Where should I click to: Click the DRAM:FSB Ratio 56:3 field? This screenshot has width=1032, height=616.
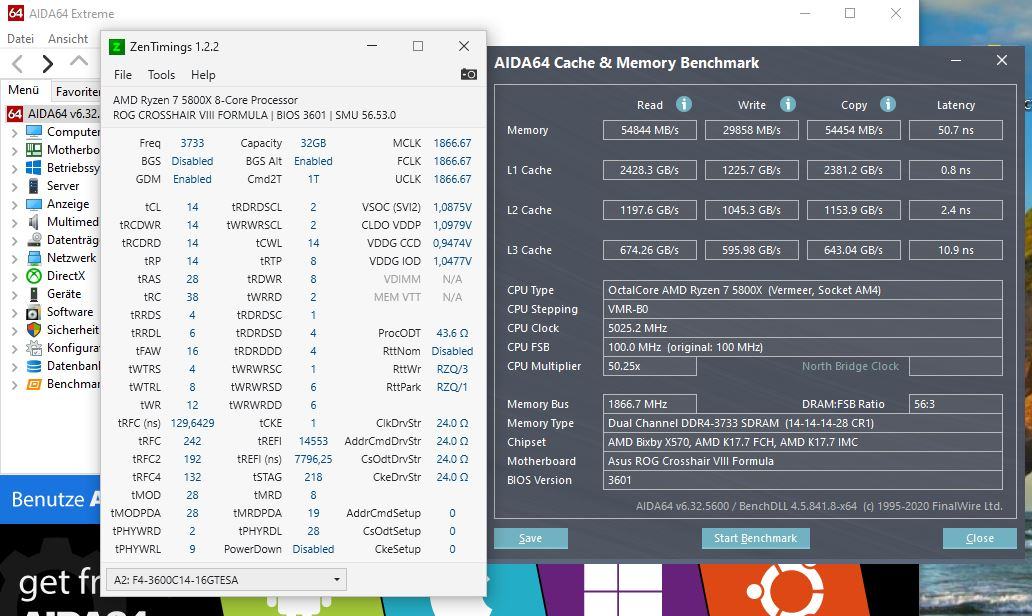click(956, 404)
